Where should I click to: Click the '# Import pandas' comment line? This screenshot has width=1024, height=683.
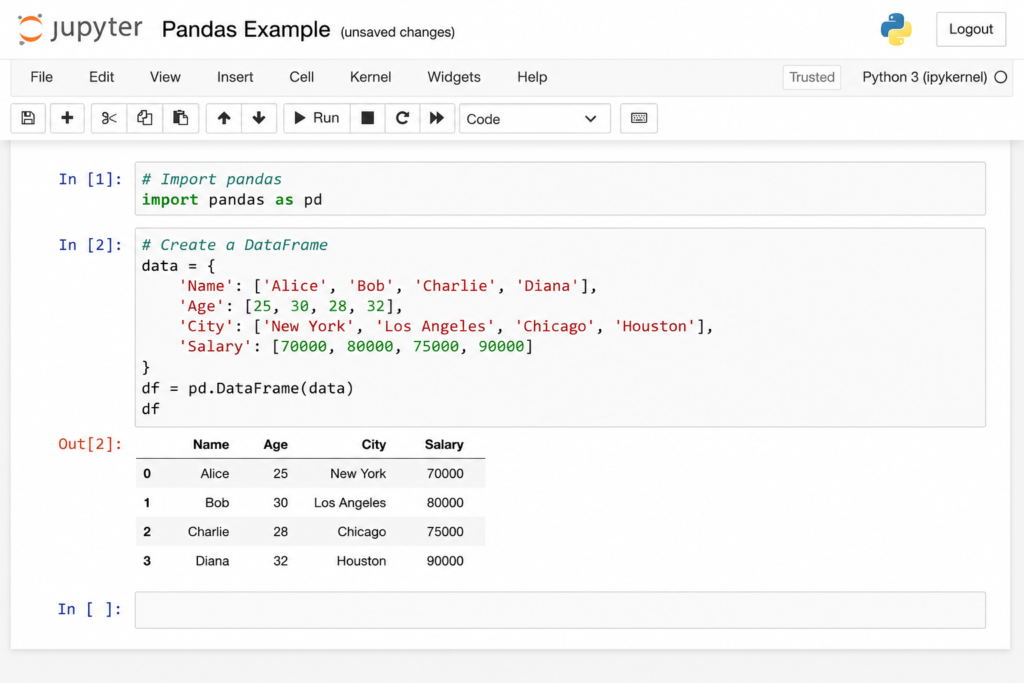point(212,179)
